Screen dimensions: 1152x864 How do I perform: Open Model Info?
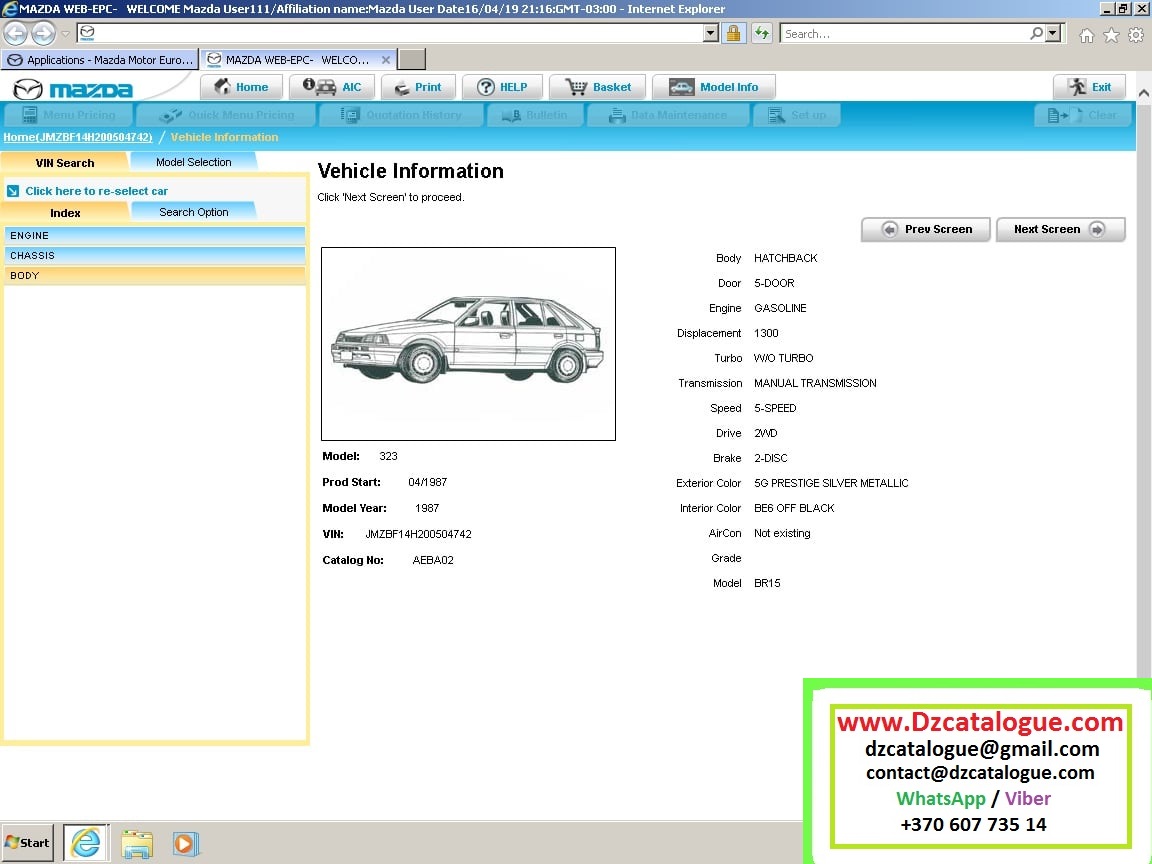(713, 87)
